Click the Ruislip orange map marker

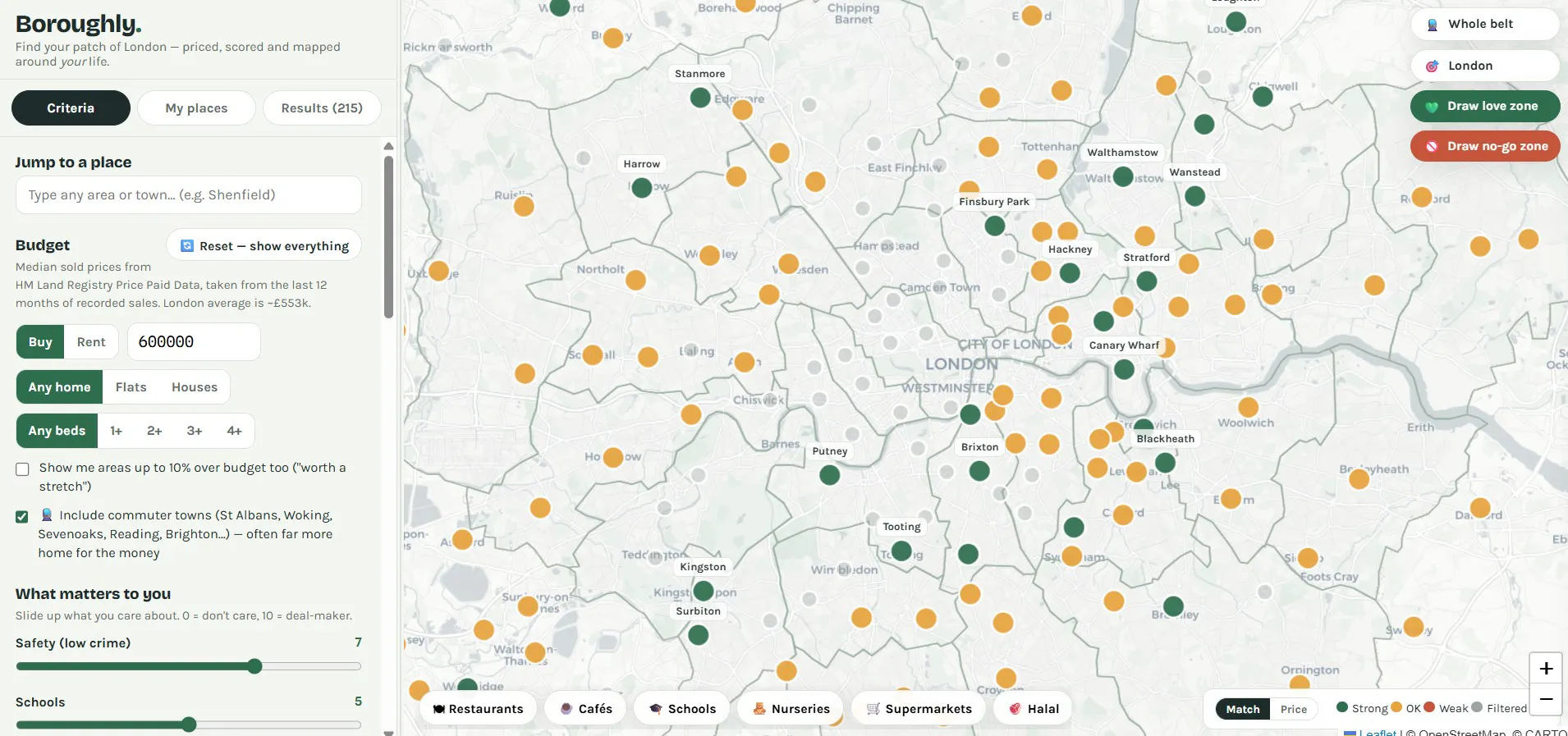coord(524,206)
